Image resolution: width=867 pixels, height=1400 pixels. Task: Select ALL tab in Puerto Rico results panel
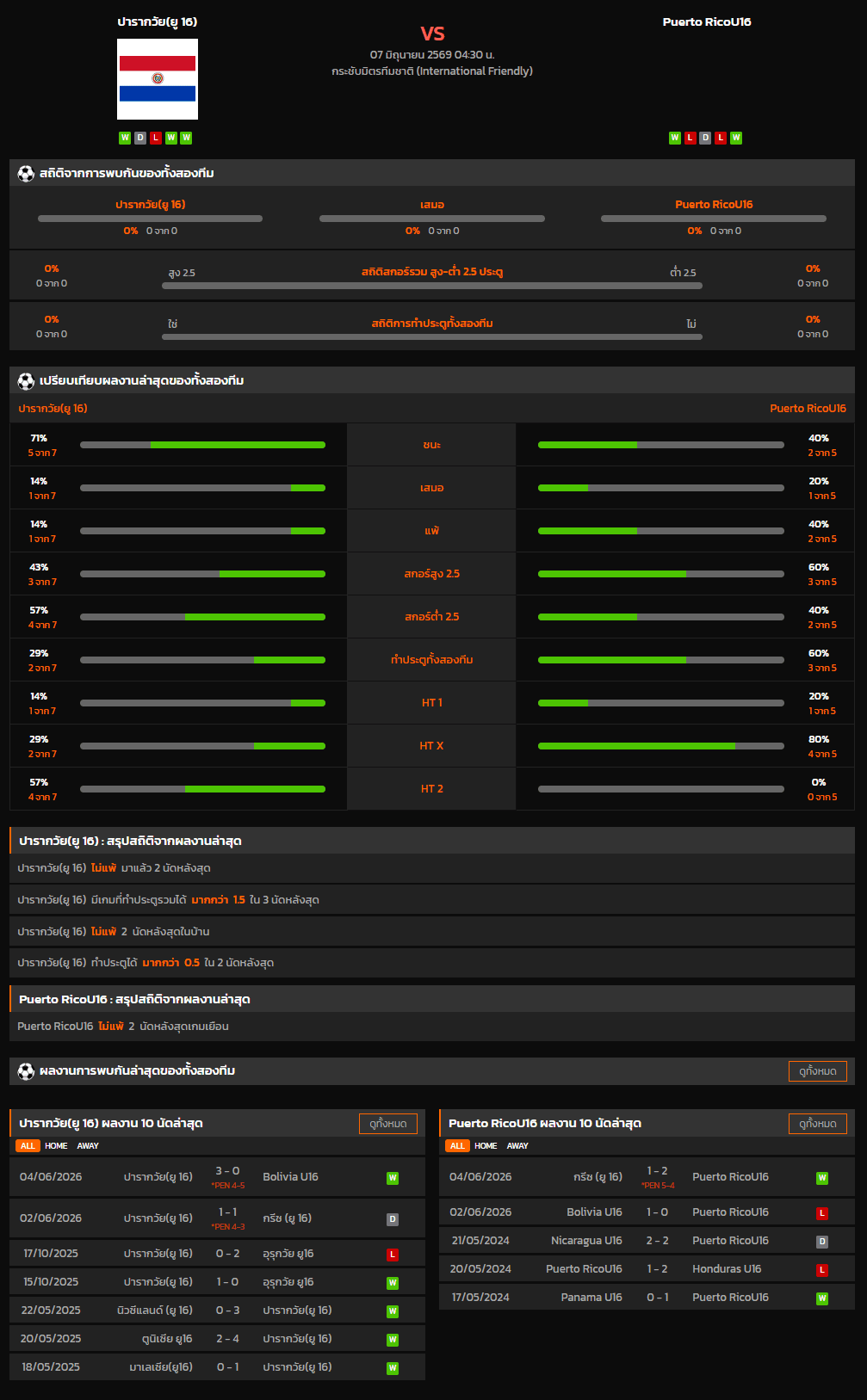pyautogui.click(x=457, y=1146)
